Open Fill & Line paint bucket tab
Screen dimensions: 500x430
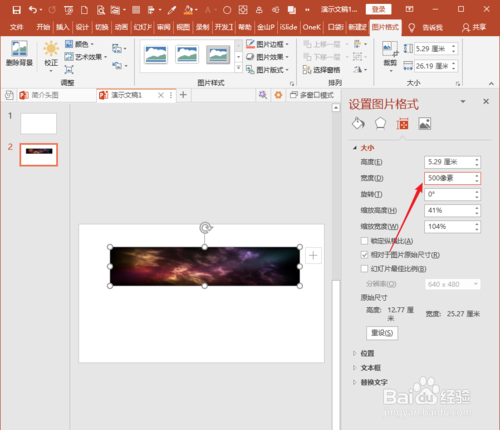click(x=358, y=124)
